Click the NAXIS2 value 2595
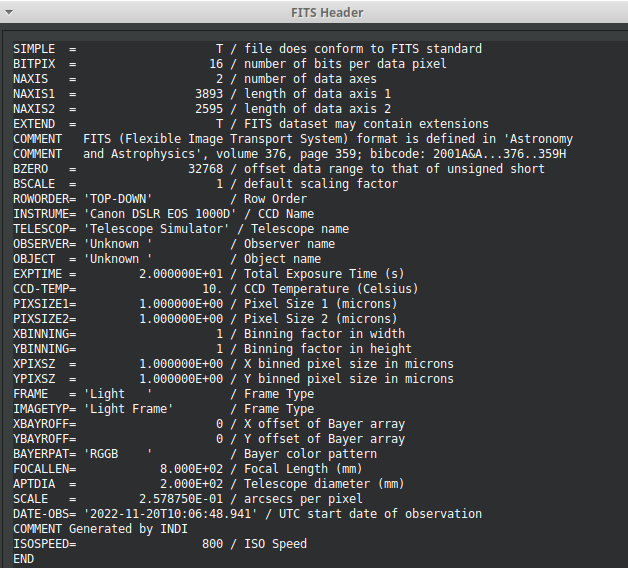 (208, 109)
